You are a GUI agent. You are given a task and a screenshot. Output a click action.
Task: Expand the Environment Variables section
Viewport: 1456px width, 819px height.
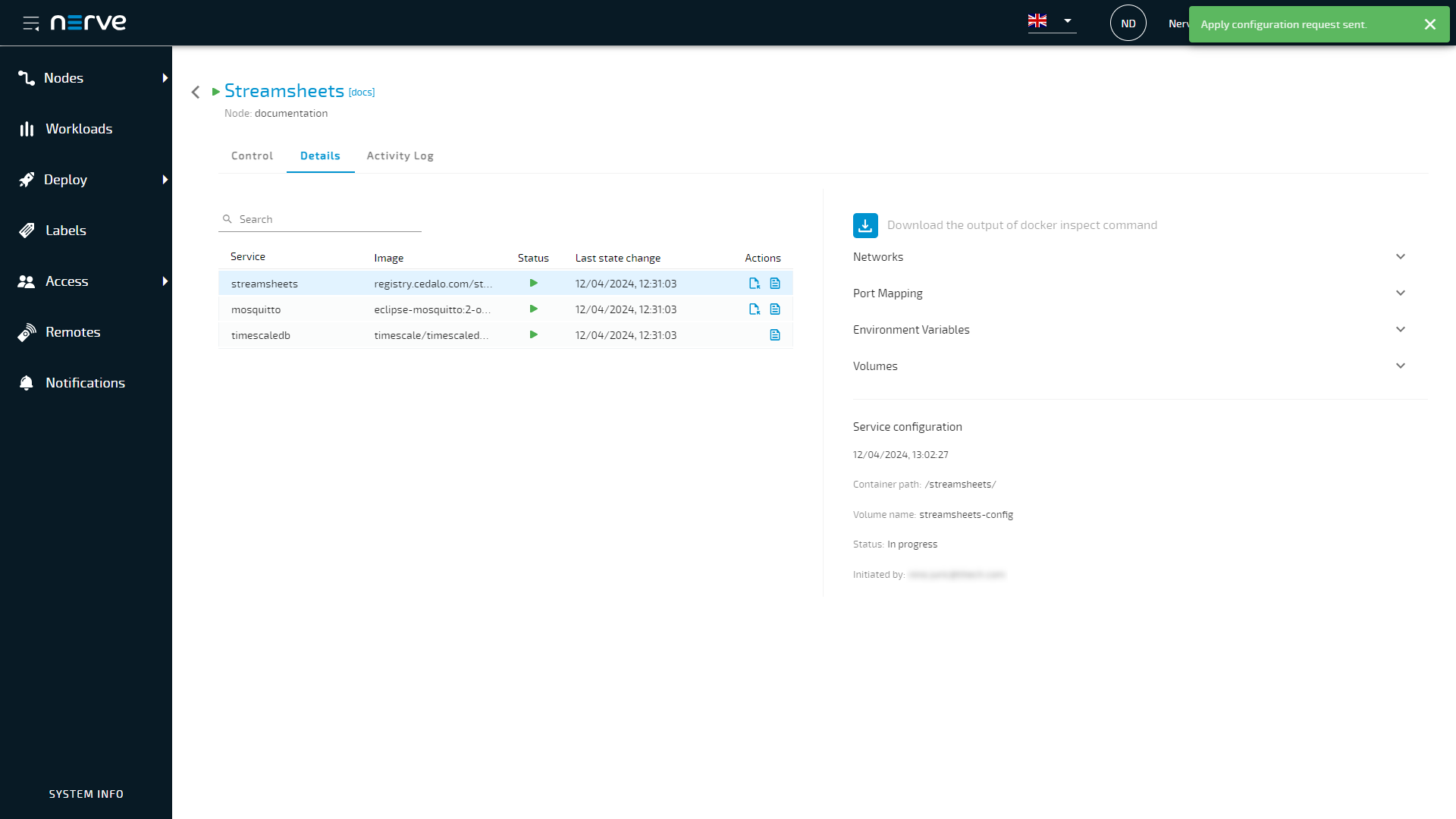point(1400,330)
